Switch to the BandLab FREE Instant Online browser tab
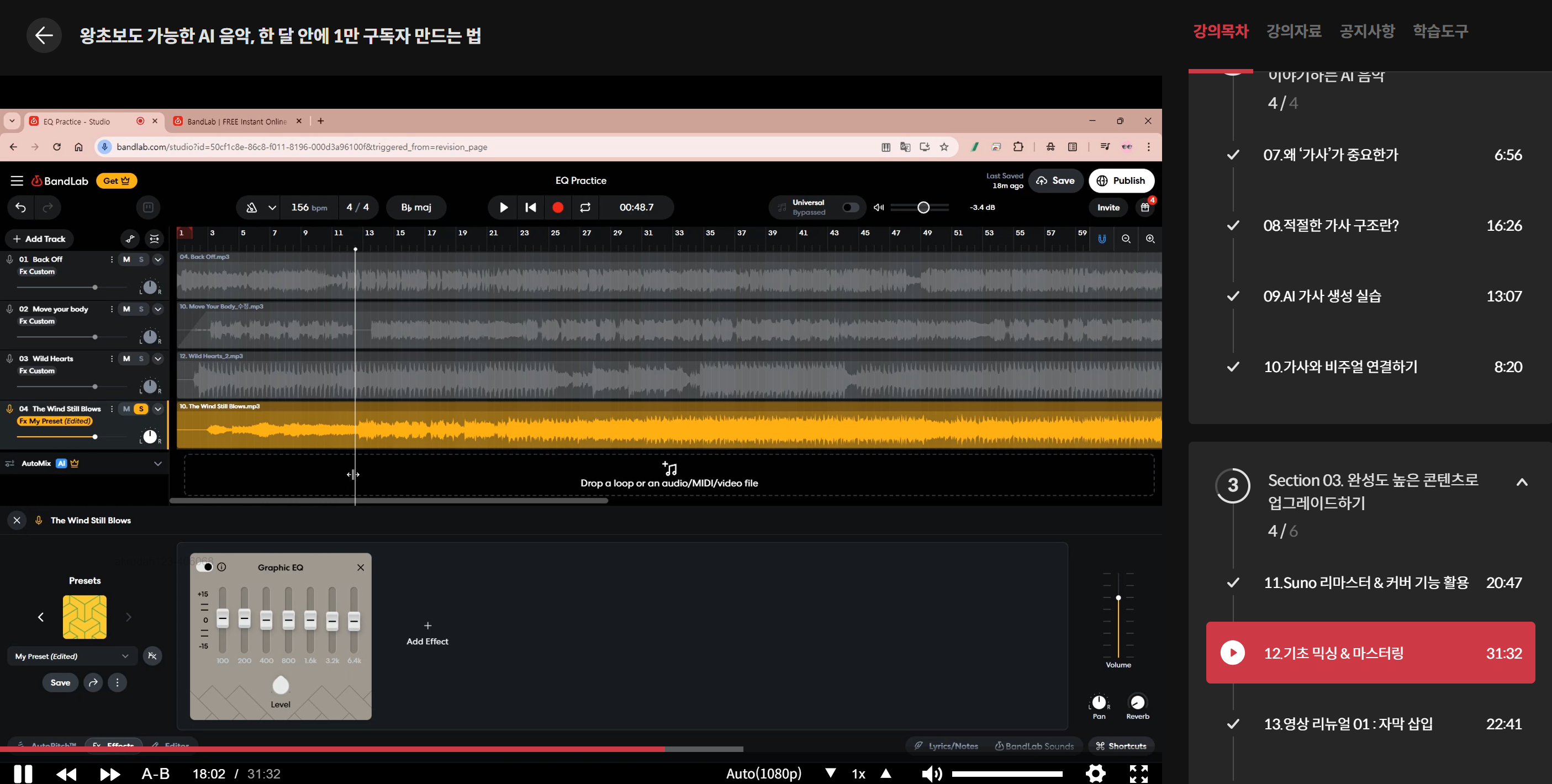Viewport: 1552px width, 784px height. (x=237, y=121)
